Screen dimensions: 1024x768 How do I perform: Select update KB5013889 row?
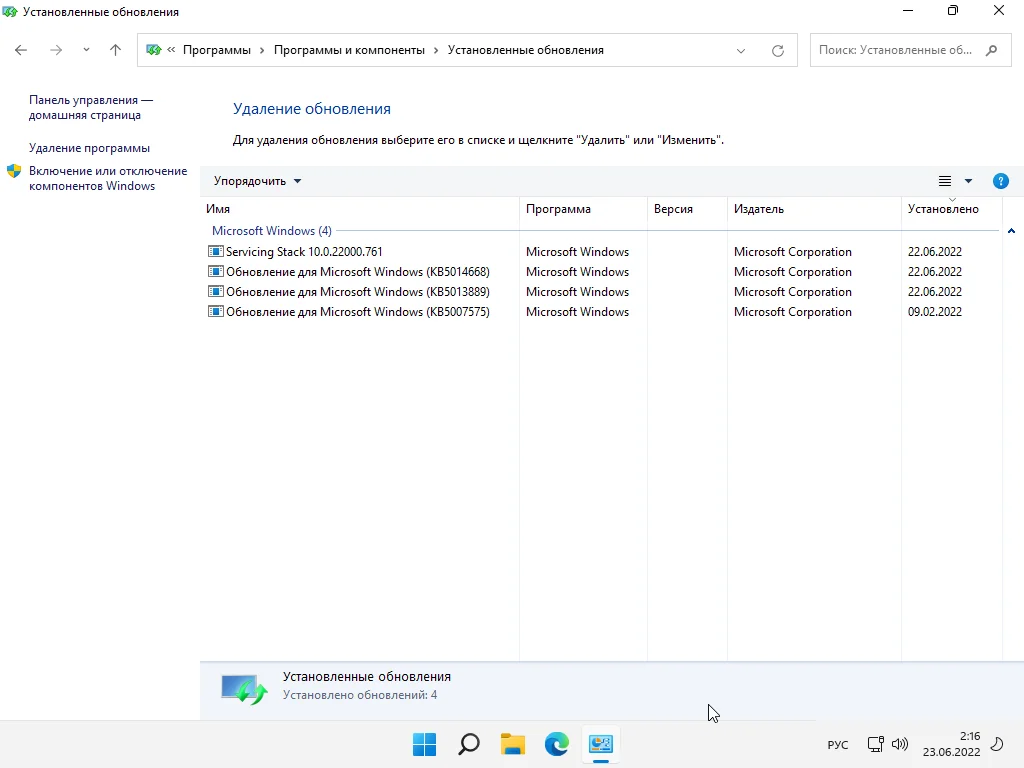pyautogui.click(x=601, y=292)
